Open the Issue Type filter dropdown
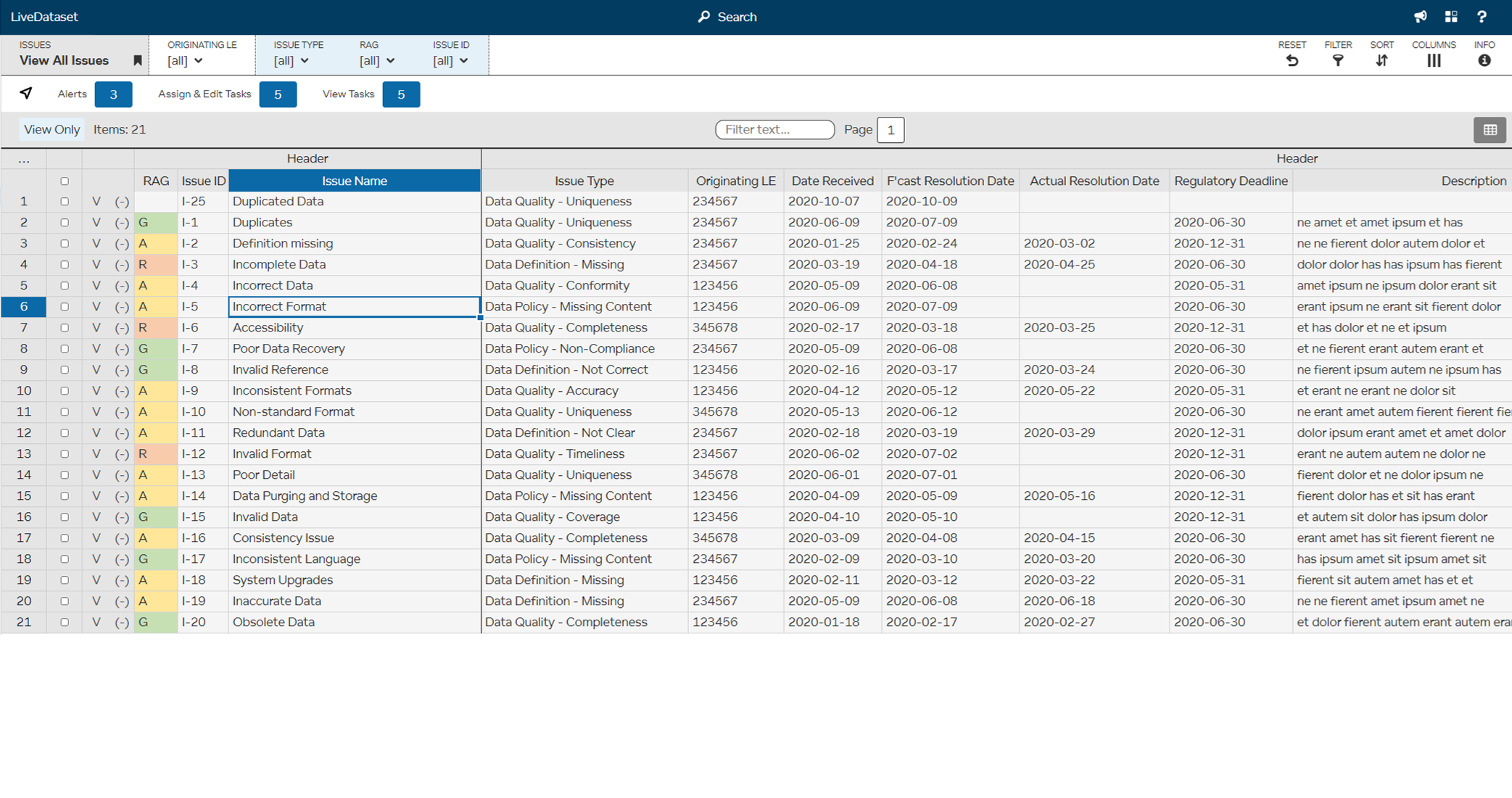Image resolution: width=1512 pixels, height=798 pixels. coord(292,61)
